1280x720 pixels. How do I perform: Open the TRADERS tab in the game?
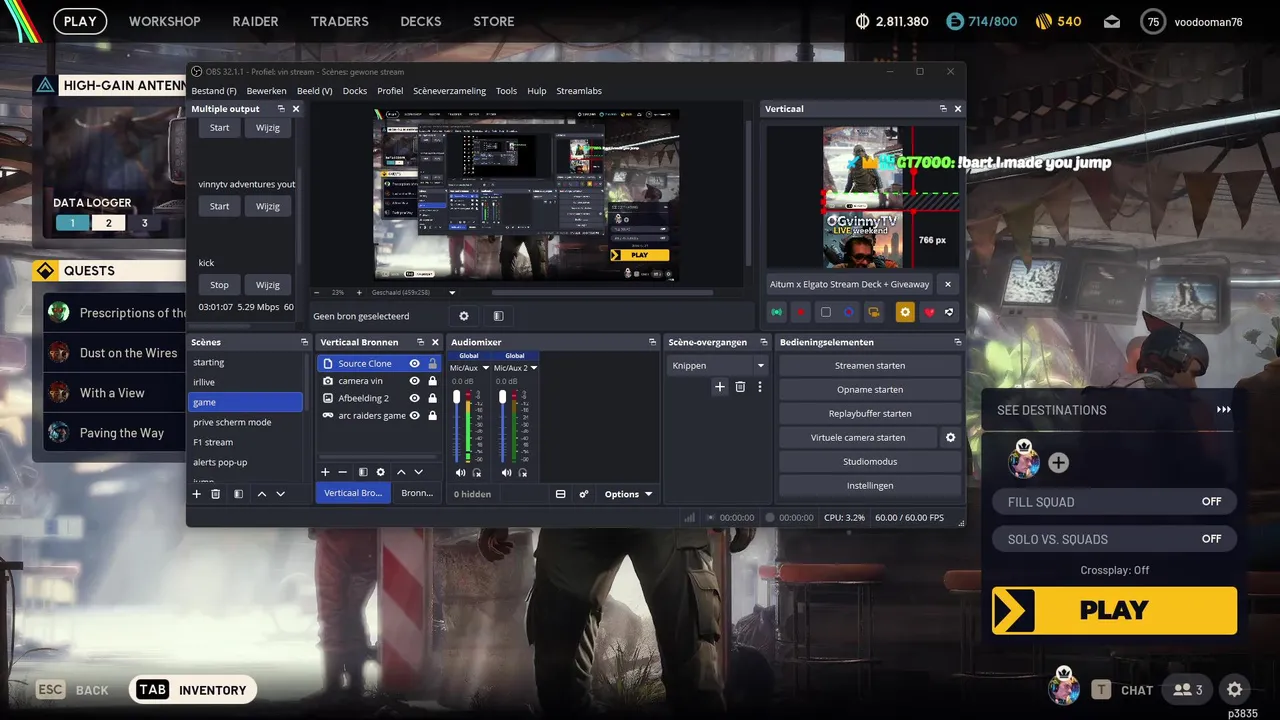[339, 21]
